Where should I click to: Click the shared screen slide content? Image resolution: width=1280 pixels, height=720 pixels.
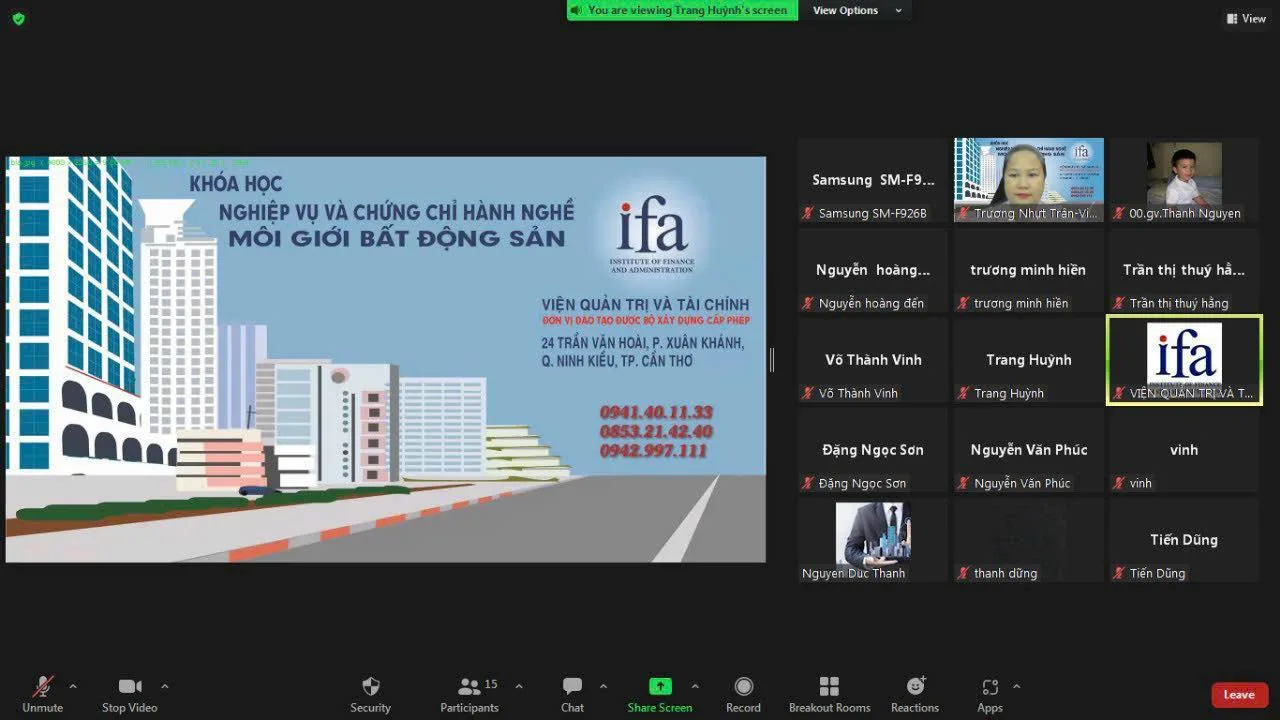tap(386, 359)
